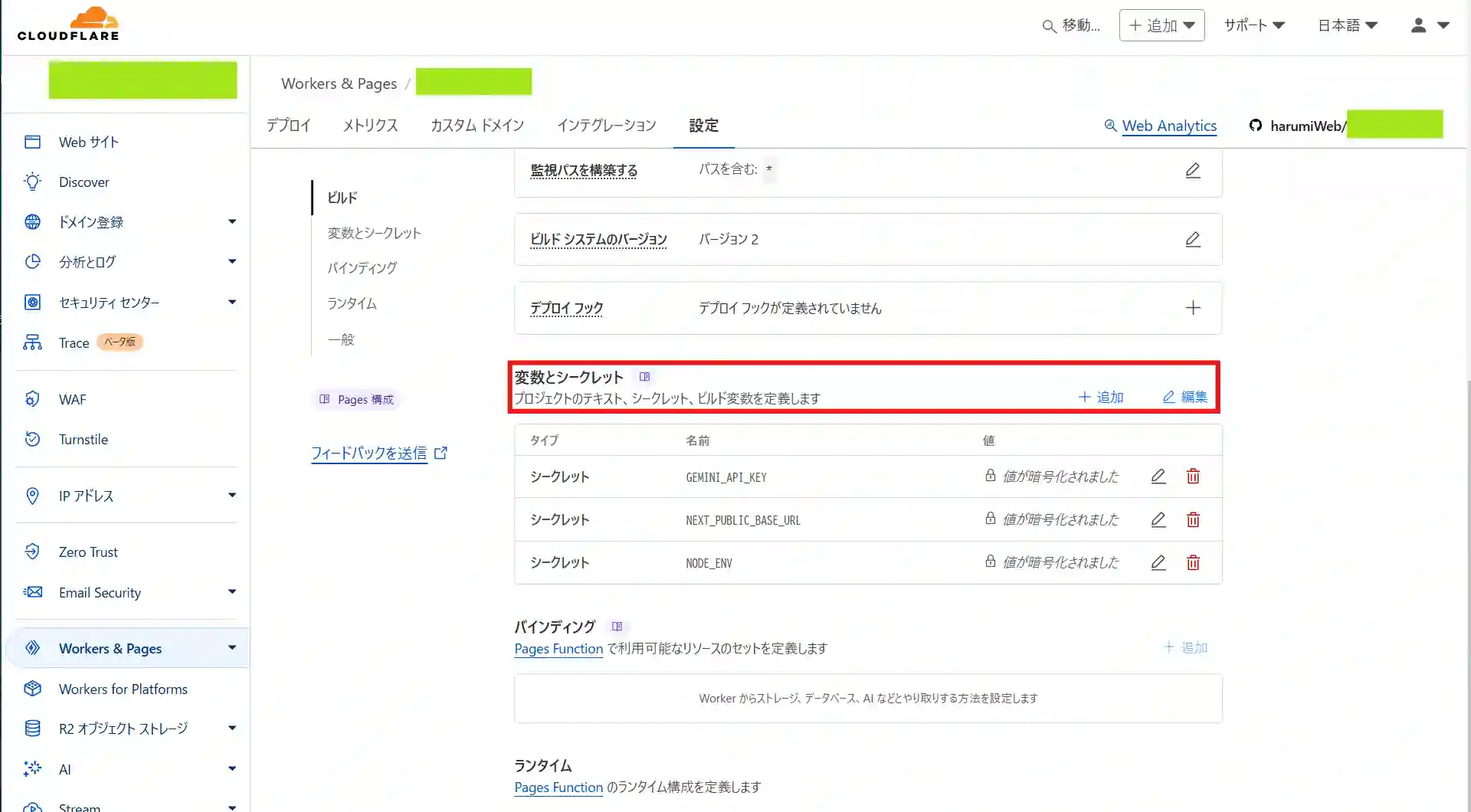This screenshot has height=812, width=1471.
Task: Edit ビルド システムのバージョン with pencil icon
Action: tap(1193, 239)
